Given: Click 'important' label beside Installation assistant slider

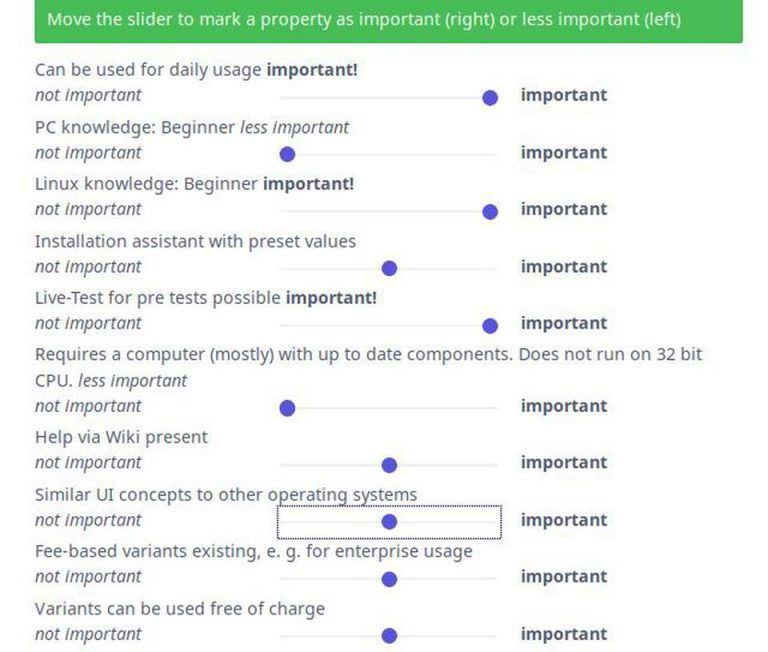Looking at the screenshot, I should point(563,267).
